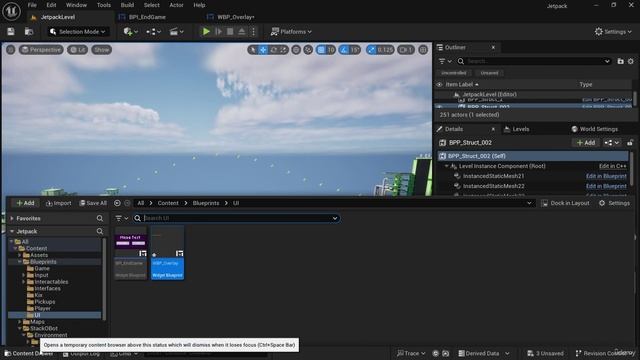Open viewport layout maximize icon
This screenshot has width=640, height=360.
coord(423,50)
